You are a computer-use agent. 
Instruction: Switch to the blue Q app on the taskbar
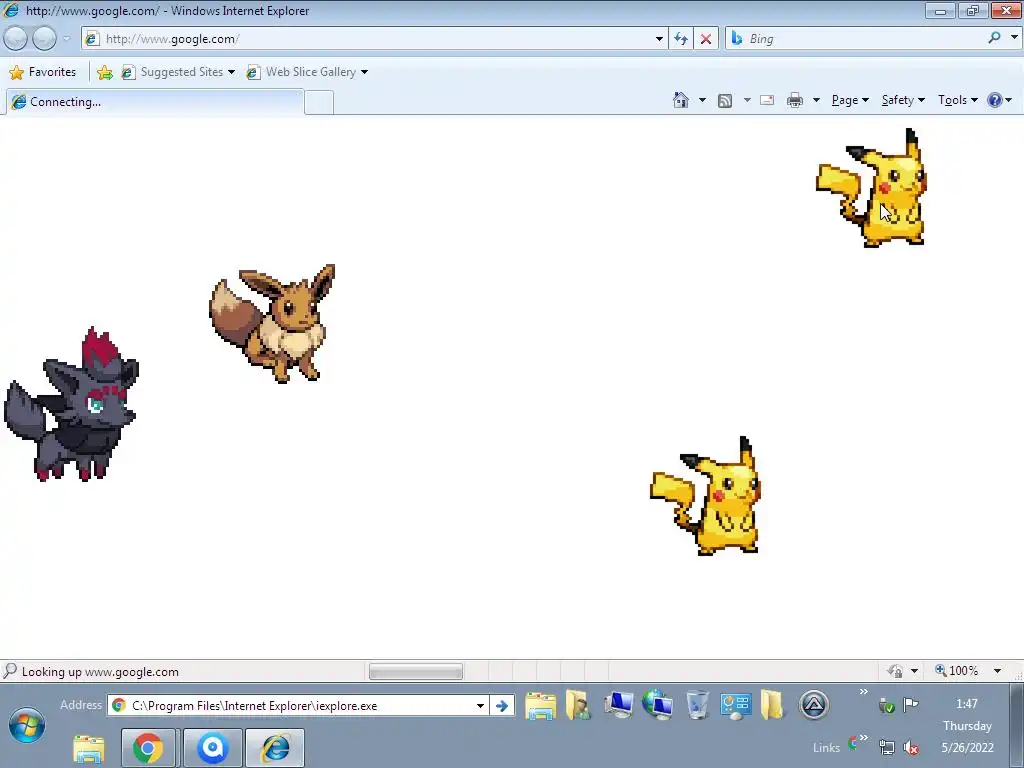[212, 748]
